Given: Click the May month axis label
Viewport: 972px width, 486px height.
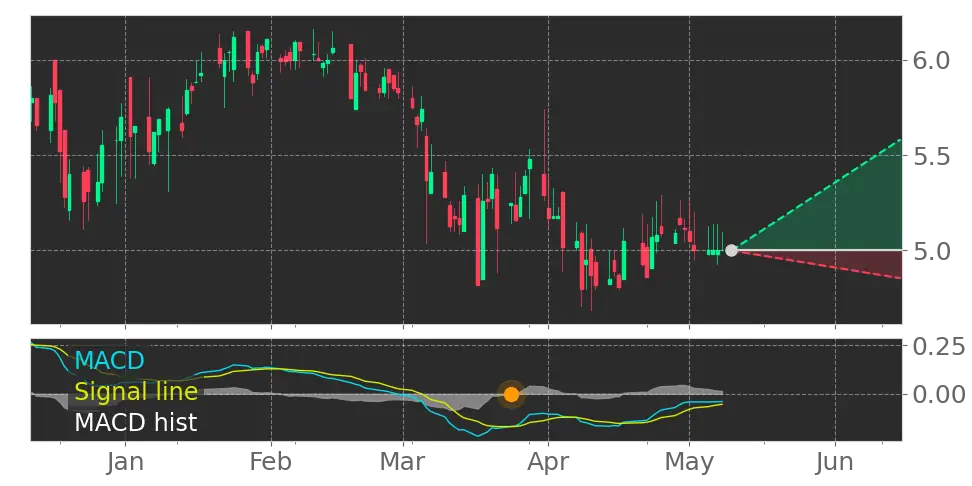Looking at the screenshot, I should 689,464.
